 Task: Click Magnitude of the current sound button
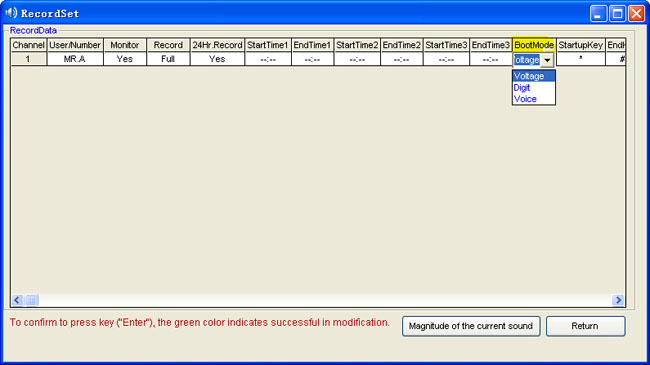click(x=471, y=326)
